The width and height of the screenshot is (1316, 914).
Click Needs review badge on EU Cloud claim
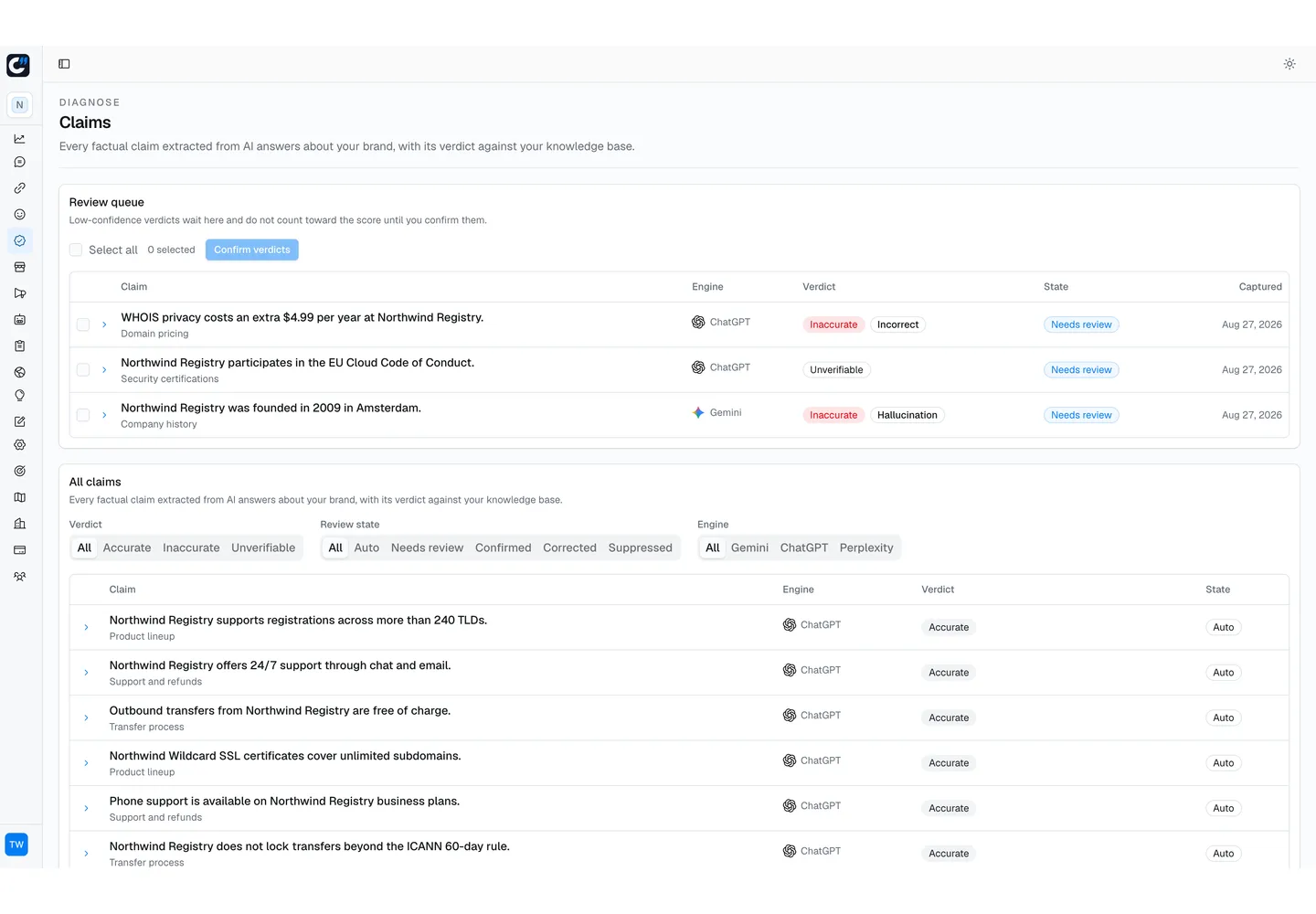coord(1081,370)
